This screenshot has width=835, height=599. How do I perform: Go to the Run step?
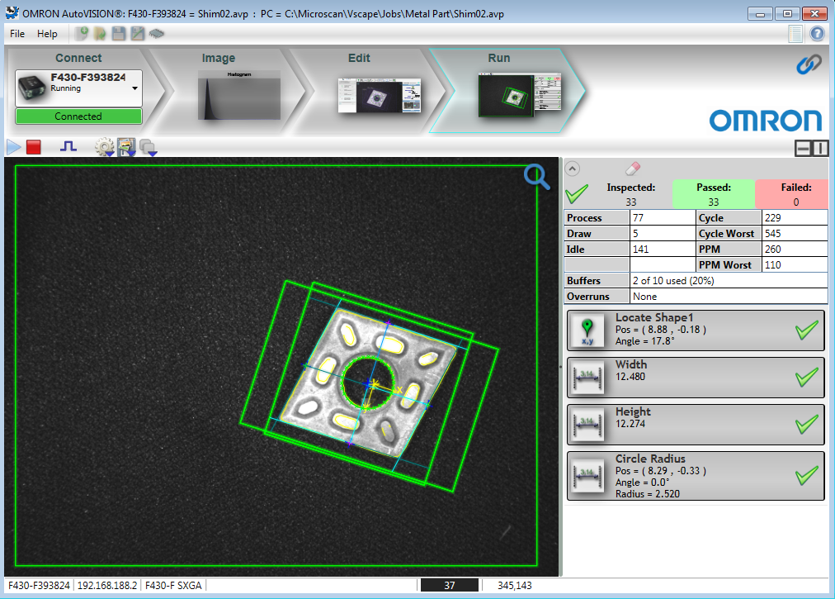tap(499, 58)
